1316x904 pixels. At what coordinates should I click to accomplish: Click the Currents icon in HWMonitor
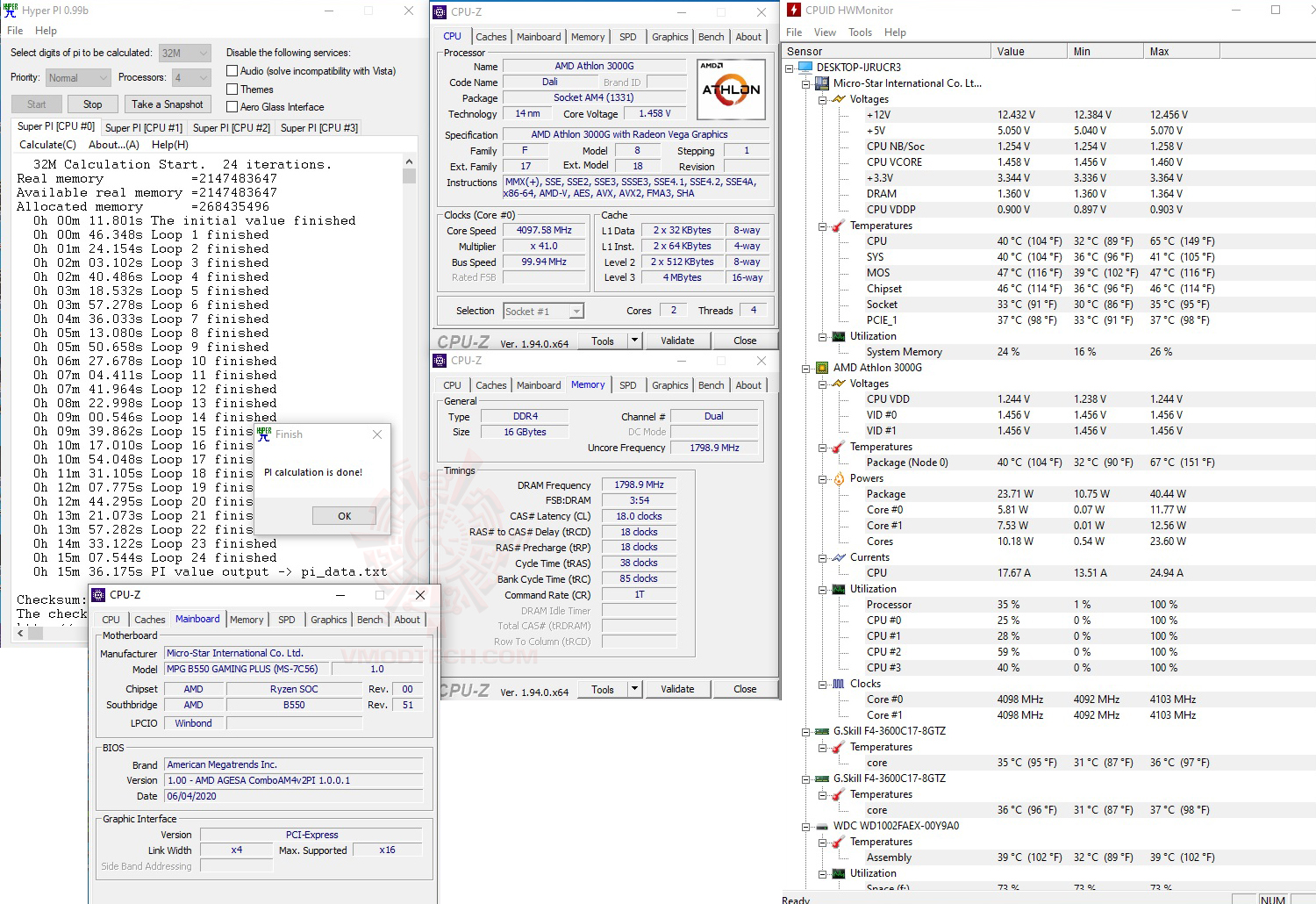(839, 557)
